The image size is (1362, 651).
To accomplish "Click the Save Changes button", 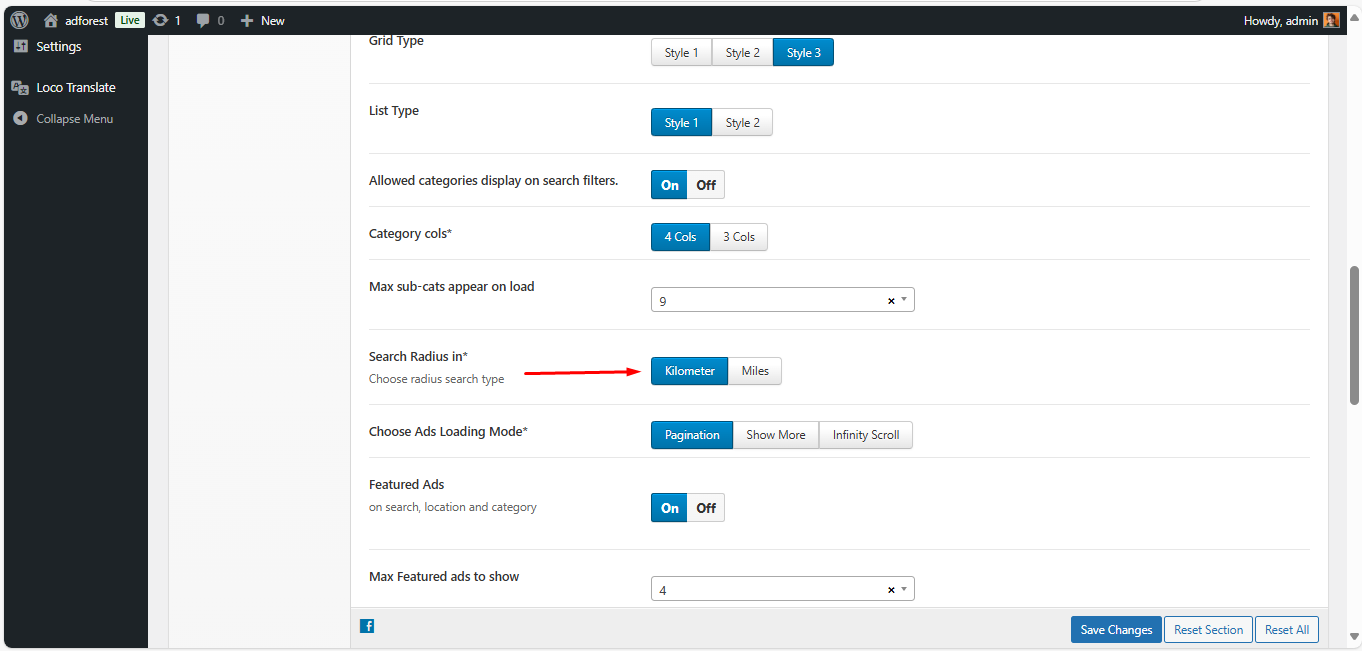I will 1116,630.
